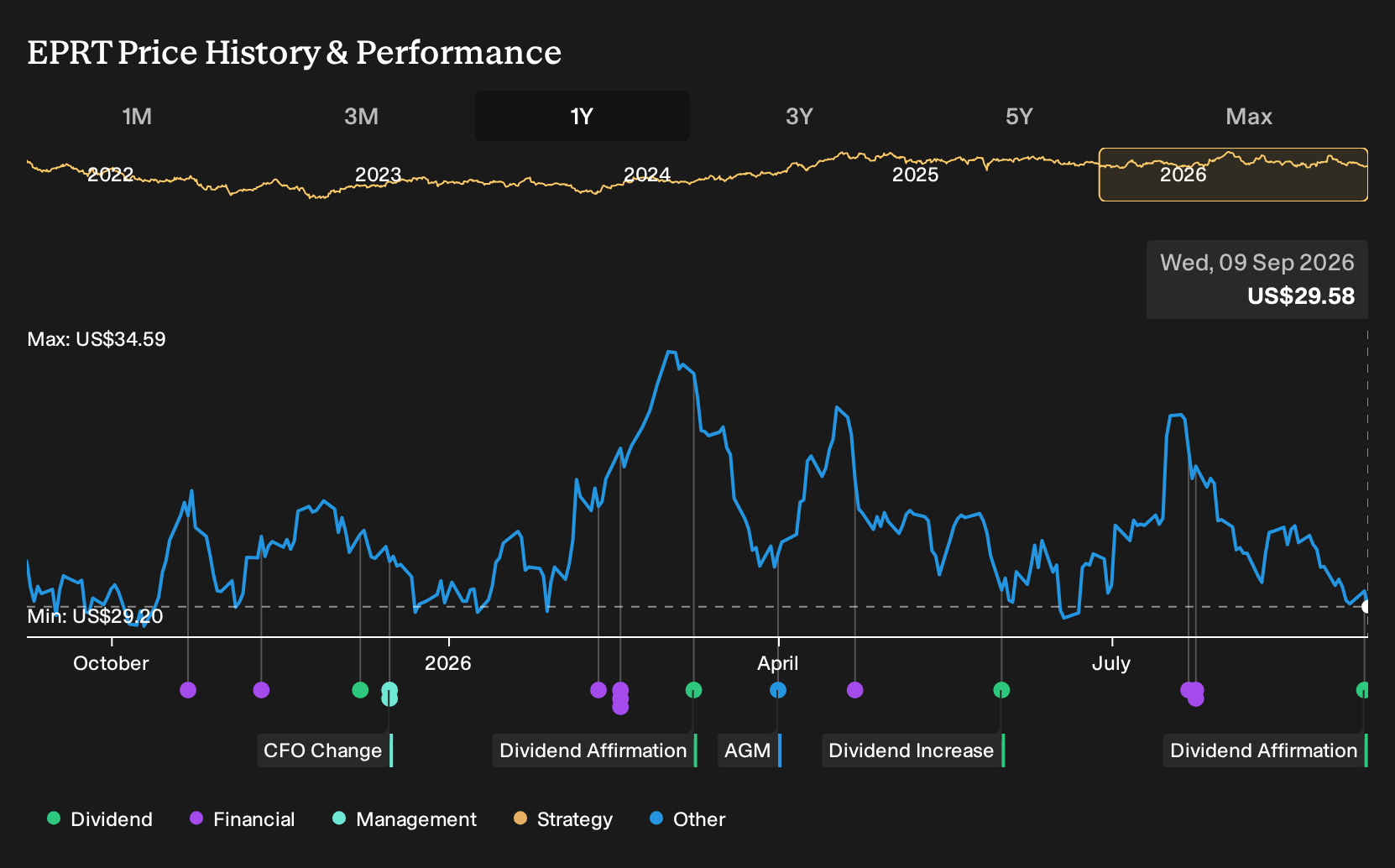This screenshot has width=1395, height=868.
Task: Click the teal management event dot
Action: [389, 694]
